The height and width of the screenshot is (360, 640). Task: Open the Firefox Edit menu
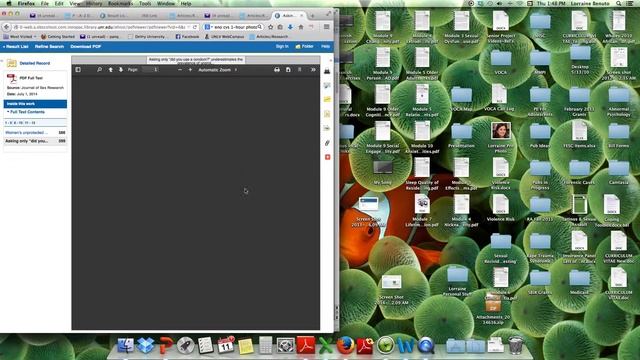click(59, 3)
